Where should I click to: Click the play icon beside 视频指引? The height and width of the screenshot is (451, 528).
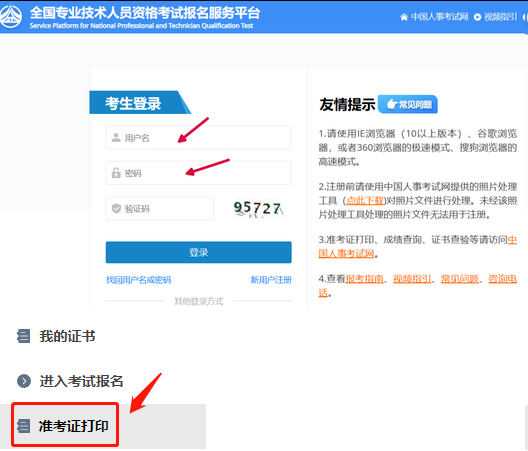[x=477, y=17]
